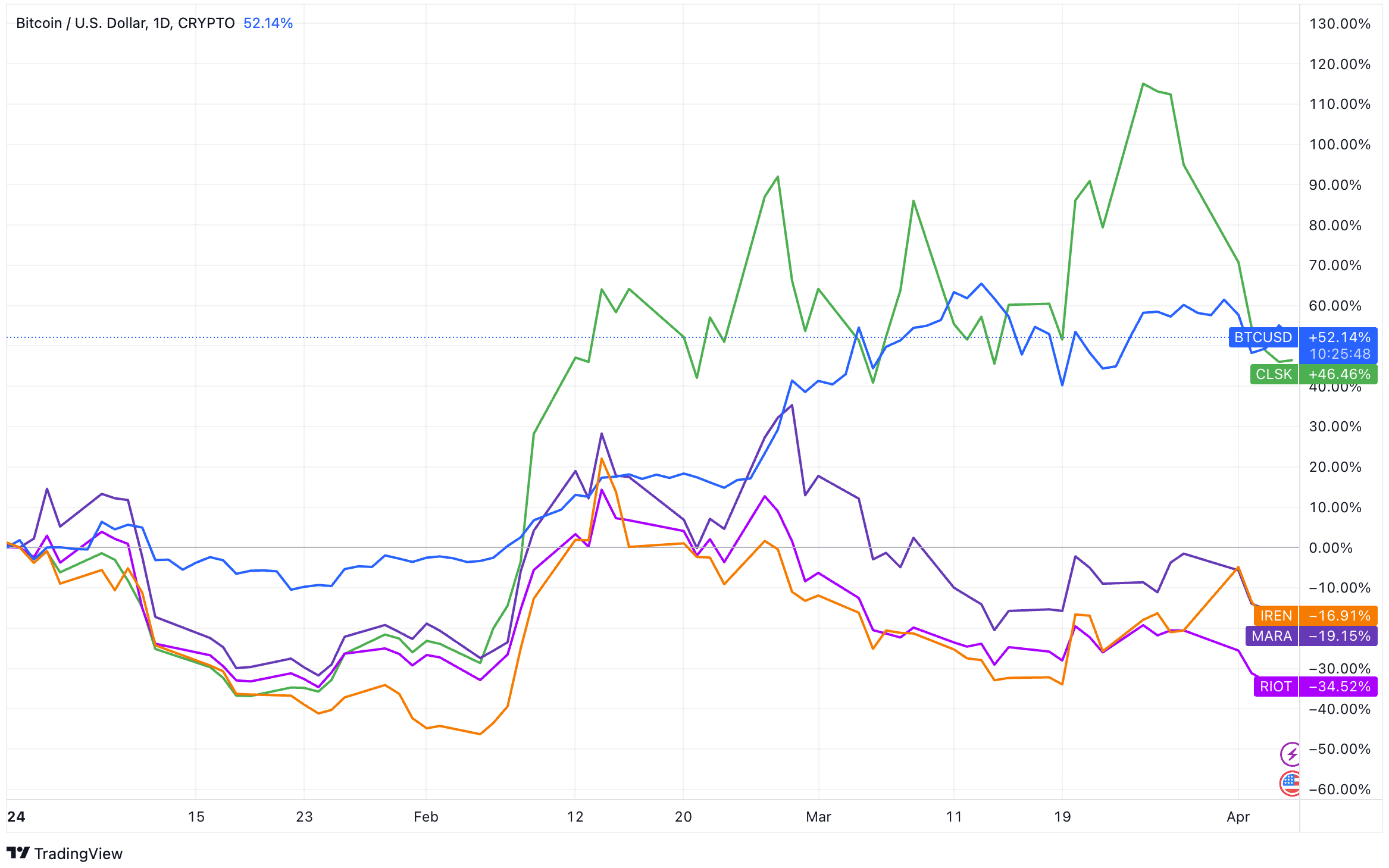
Task: Click the −34.52% RIOT price tag
Action: pos(1339,687)
